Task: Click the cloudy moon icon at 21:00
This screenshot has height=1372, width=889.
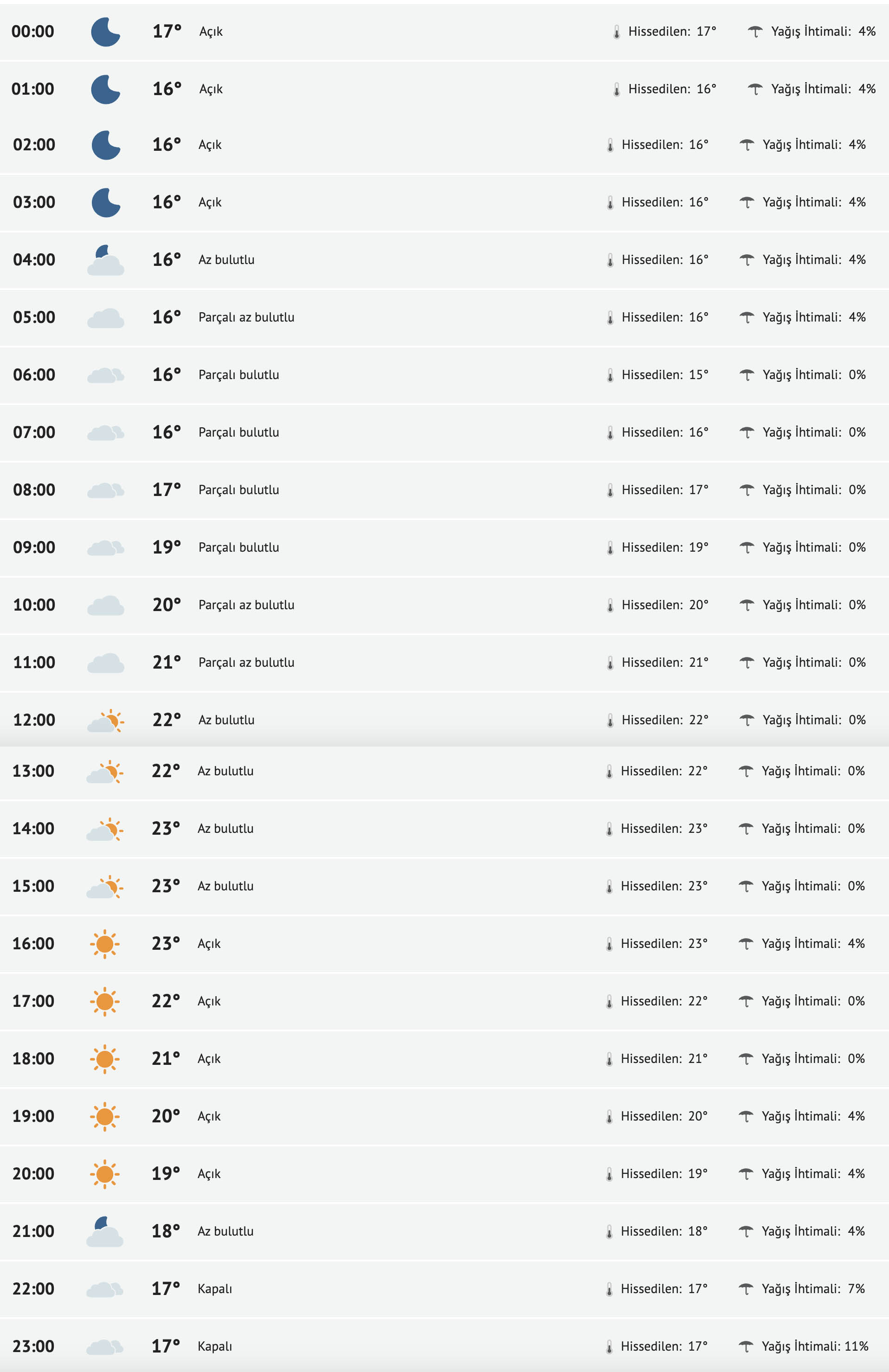Action: point(104,1231)
